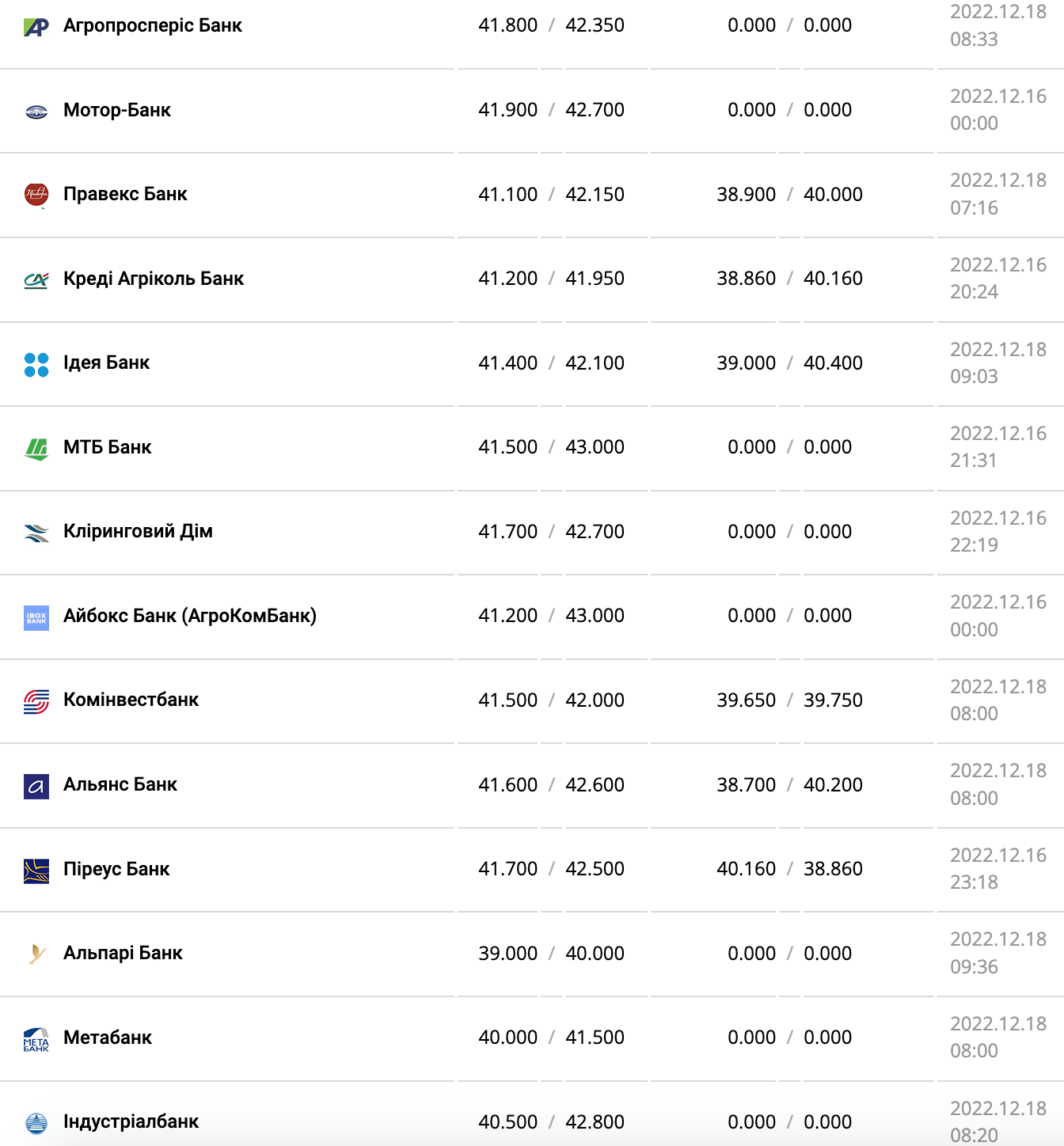
Task: Click Кліринговий Дім buy rate 41.700
Action: tap(508, 531)
